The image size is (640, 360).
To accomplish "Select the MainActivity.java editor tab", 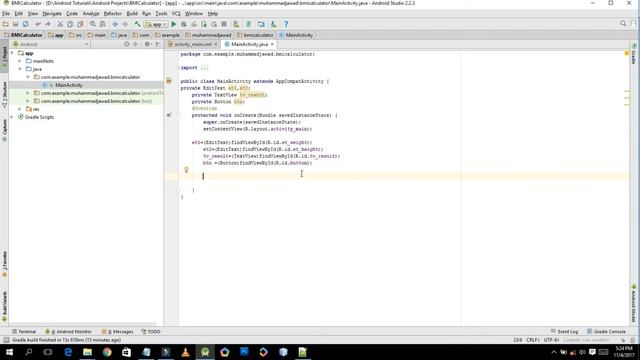I will 249,44.
